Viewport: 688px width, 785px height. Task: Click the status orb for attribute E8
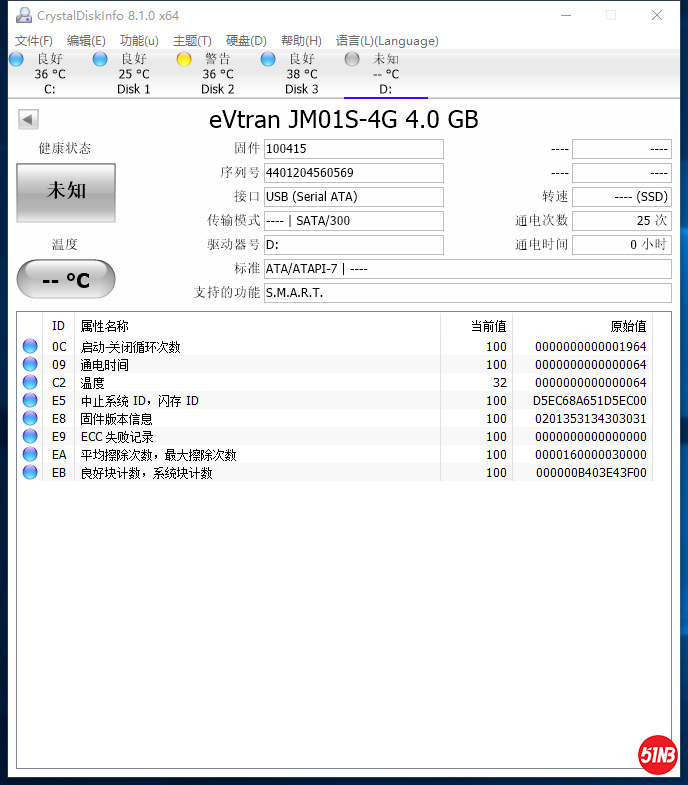[x=30, y=418]
